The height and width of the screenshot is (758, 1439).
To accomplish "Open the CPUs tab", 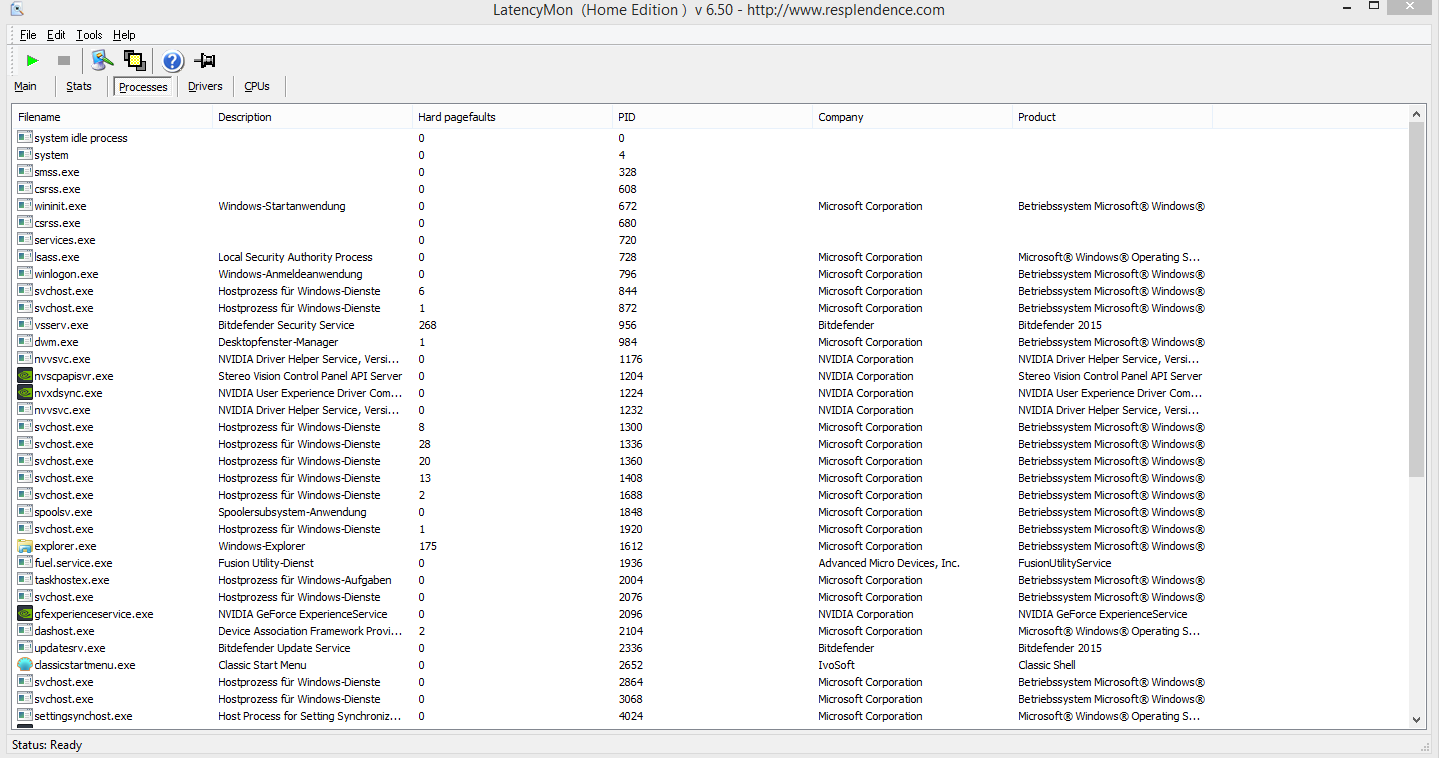I will click(257, 86).
